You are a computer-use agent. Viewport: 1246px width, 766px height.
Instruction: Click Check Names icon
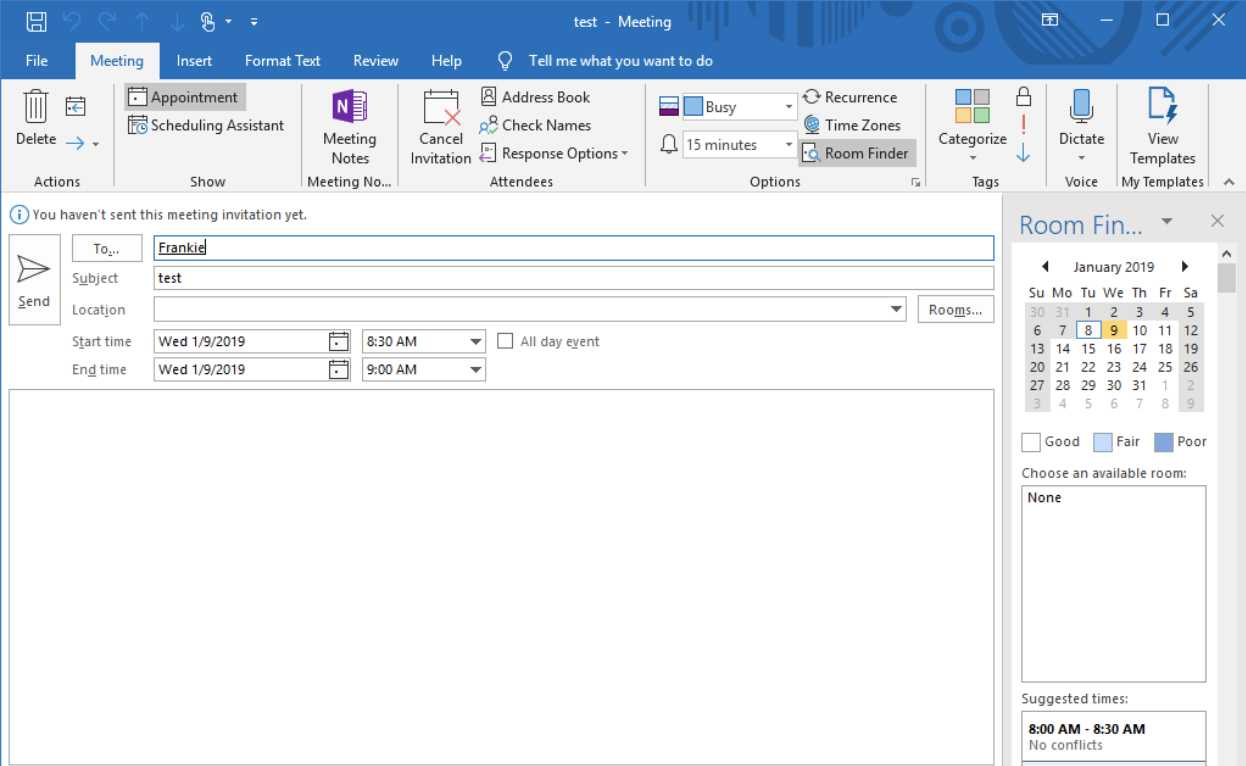tap(488, 125)
